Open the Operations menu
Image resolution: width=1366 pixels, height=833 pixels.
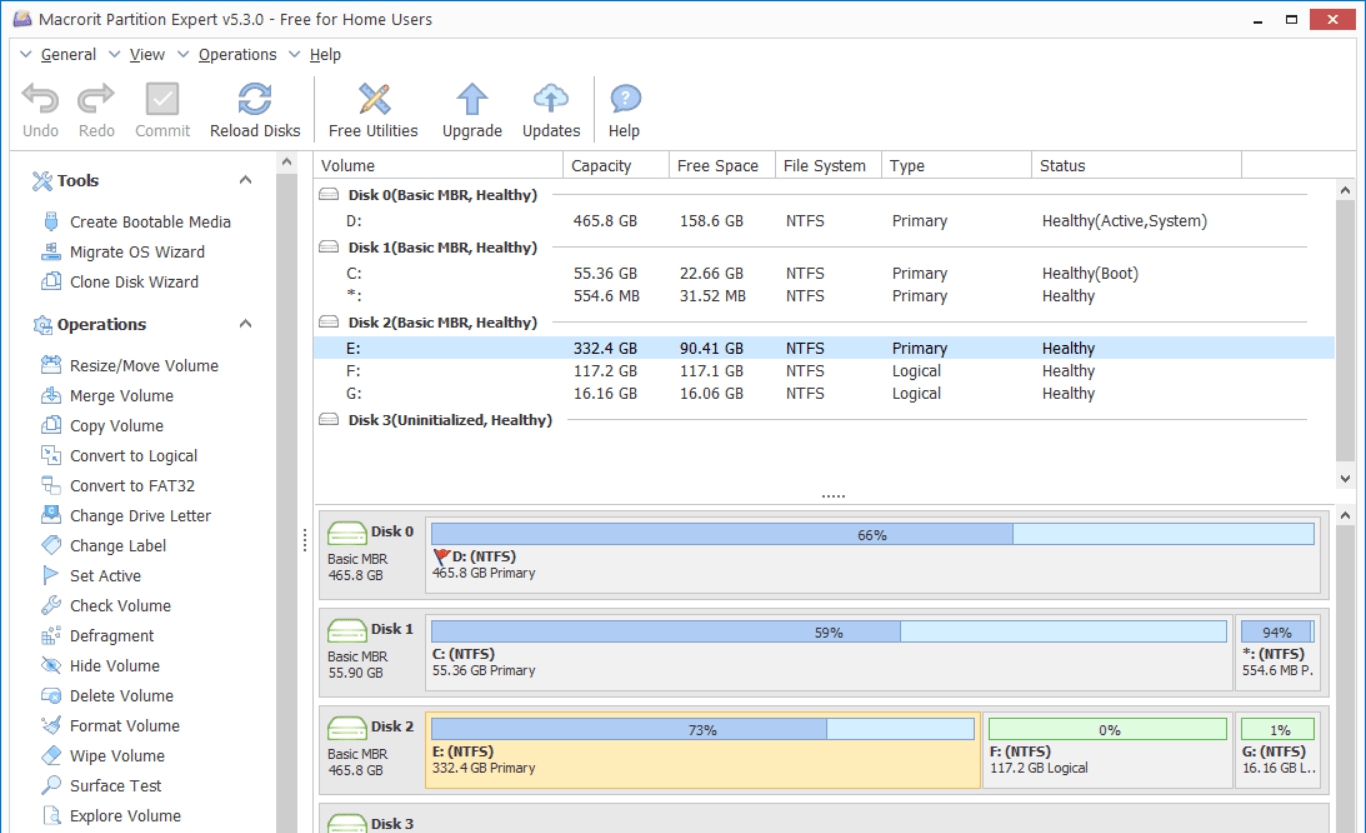[x=235, y=54]
